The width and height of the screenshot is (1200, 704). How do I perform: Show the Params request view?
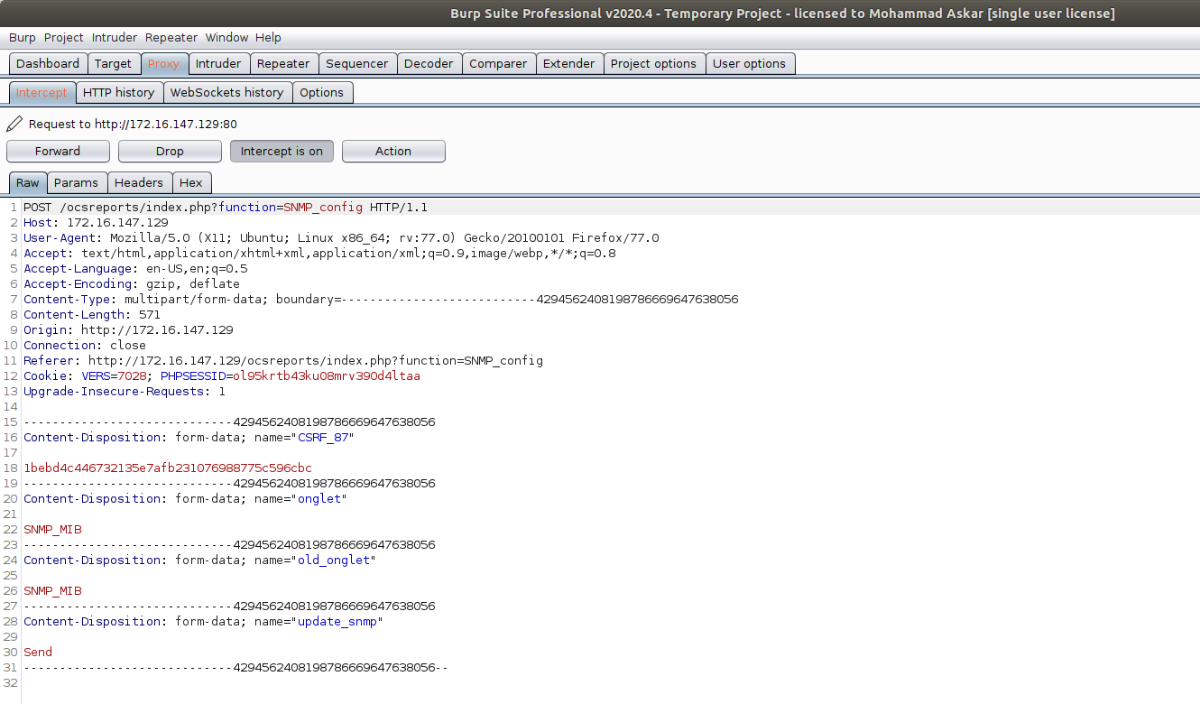click(x=76, y=183)
